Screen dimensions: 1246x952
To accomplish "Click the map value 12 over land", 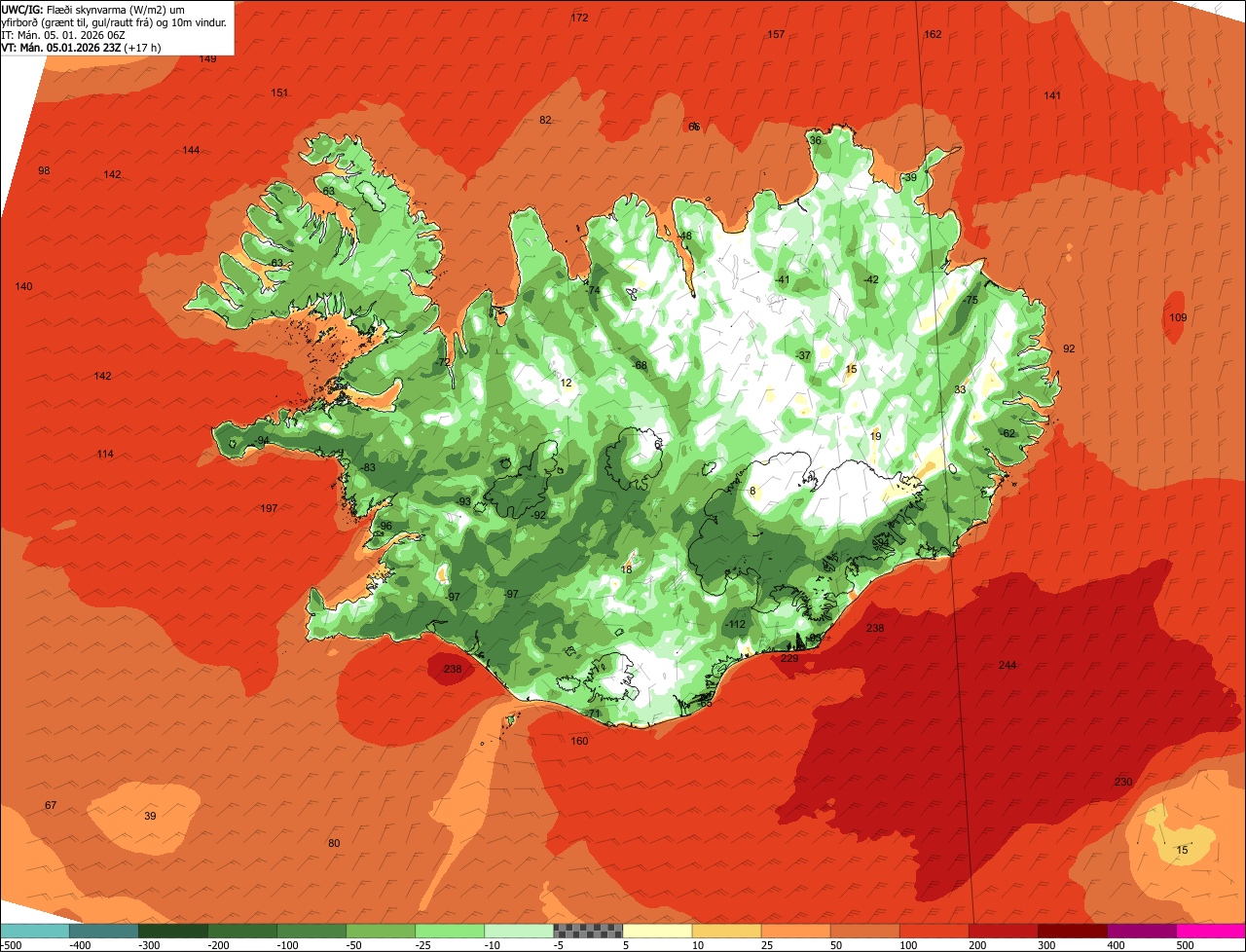I will coord(567,383).
